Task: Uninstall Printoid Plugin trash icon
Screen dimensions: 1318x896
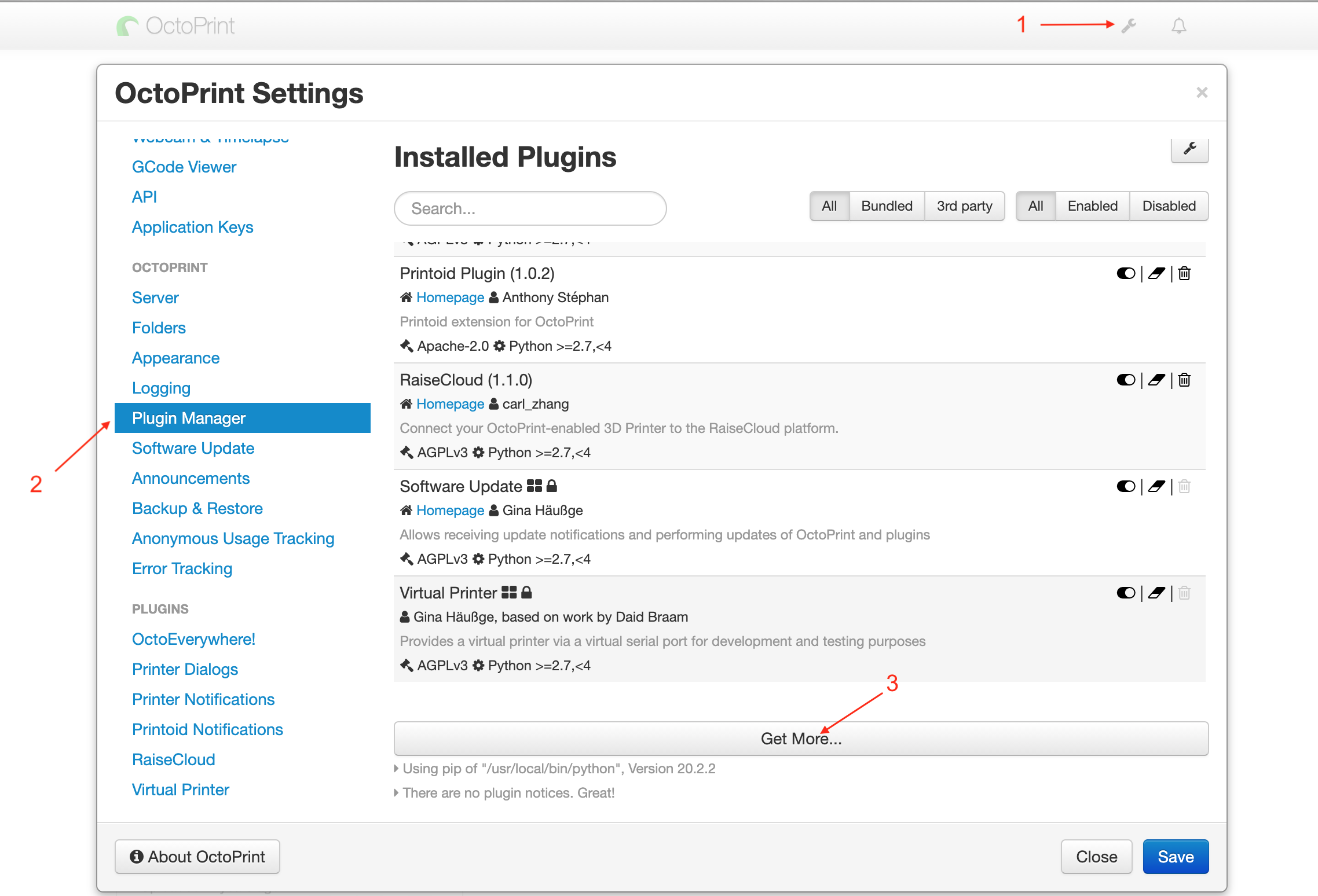Action: [1184, 273]
